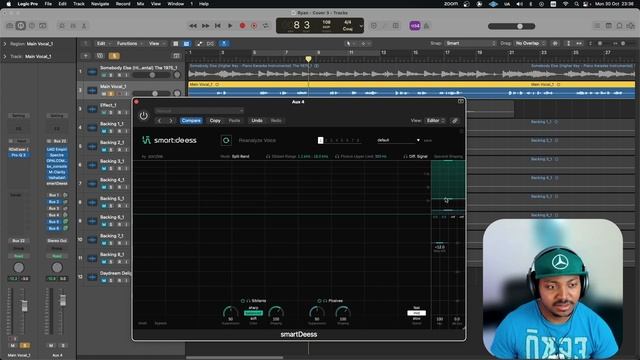Toggle the yellow global Solo button
The width and height of the screenshot is (640, 360).
pos(114,56)
